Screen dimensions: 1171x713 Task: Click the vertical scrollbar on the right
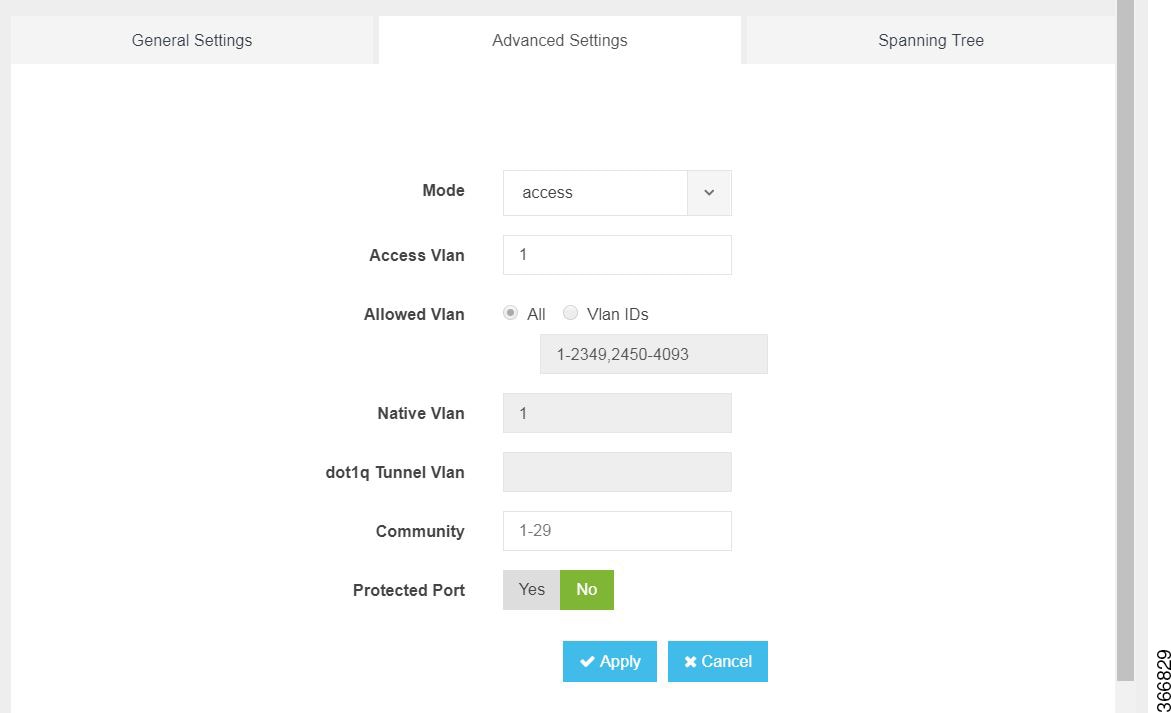pyautogui.click(x=1125, y=340)
